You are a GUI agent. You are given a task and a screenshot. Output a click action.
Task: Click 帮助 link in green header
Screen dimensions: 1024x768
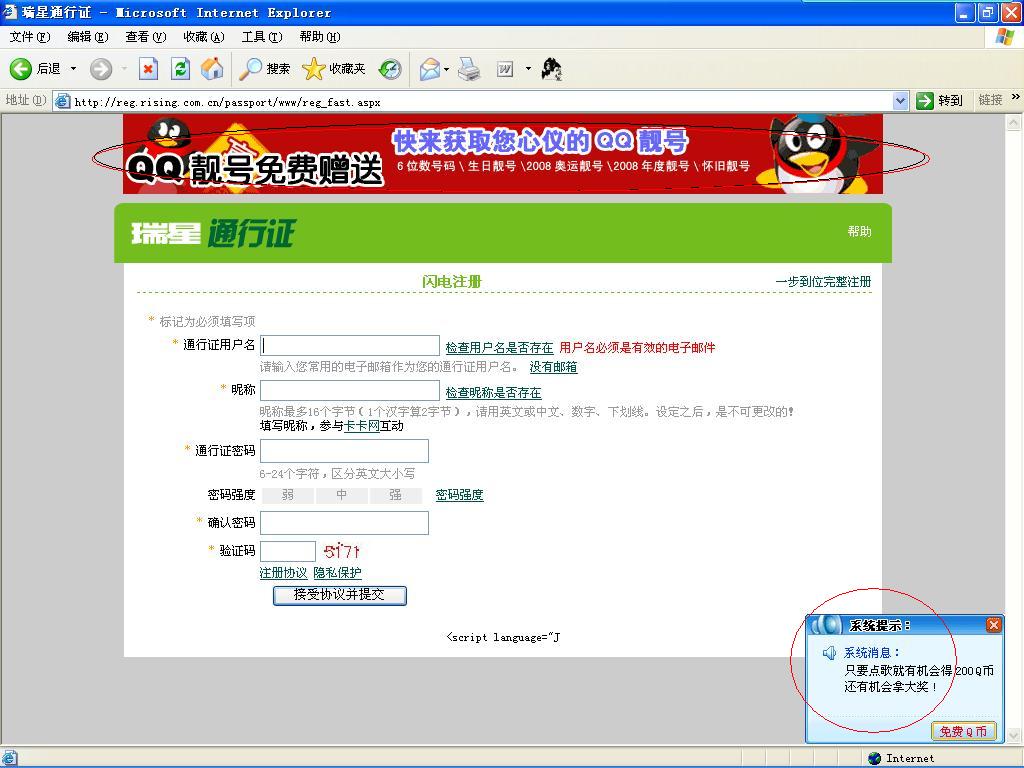pyautogui.click(x=859, y=231)
